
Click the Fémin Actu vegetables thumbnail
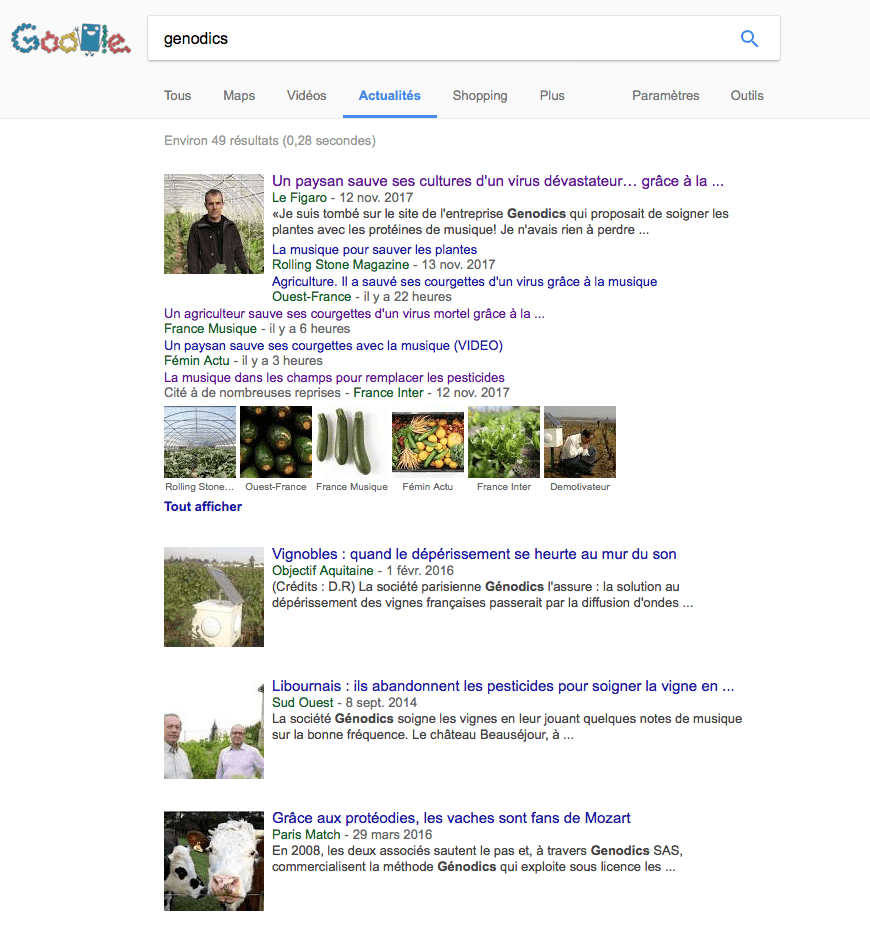[428, 442]
